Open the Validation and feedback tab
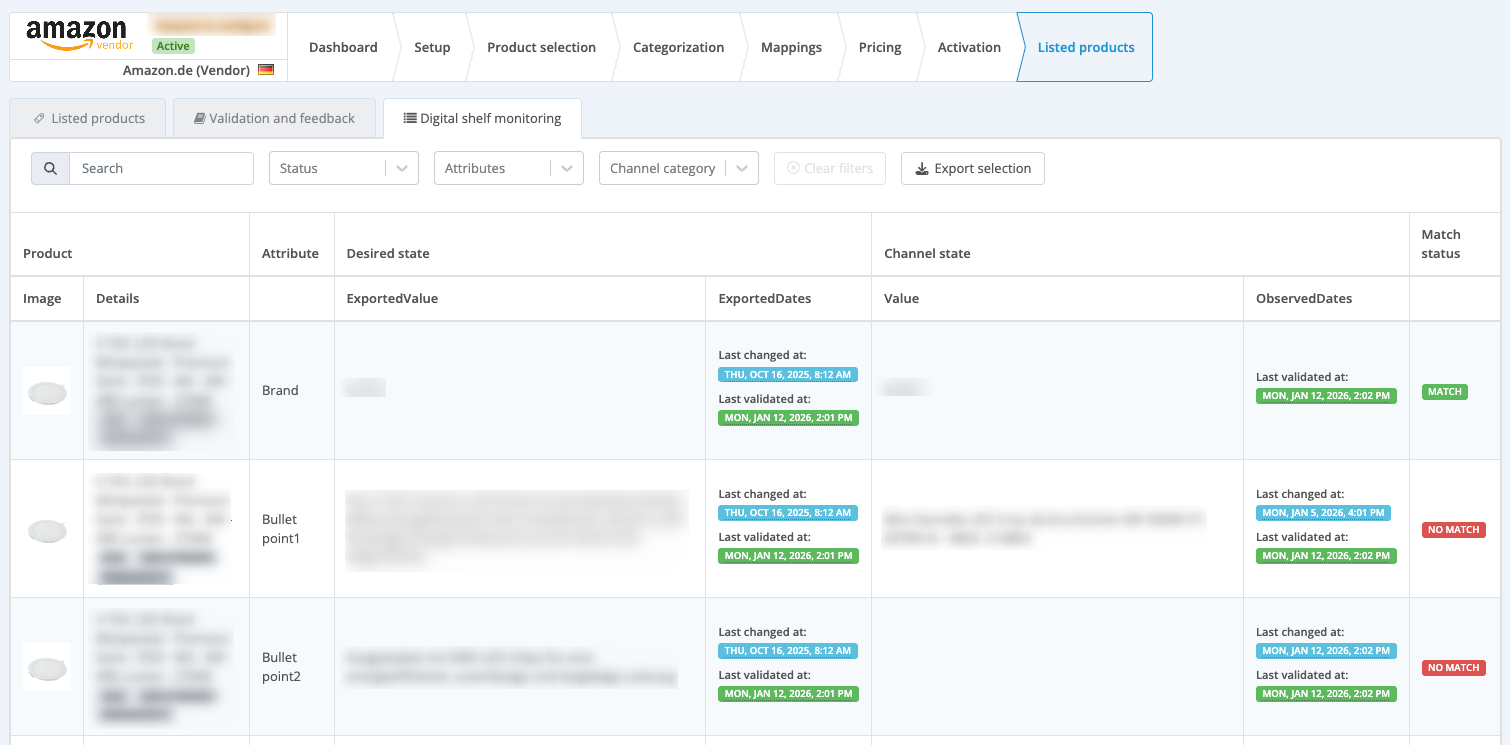This screenshot has height=745, width=1510. click(275, 118)
